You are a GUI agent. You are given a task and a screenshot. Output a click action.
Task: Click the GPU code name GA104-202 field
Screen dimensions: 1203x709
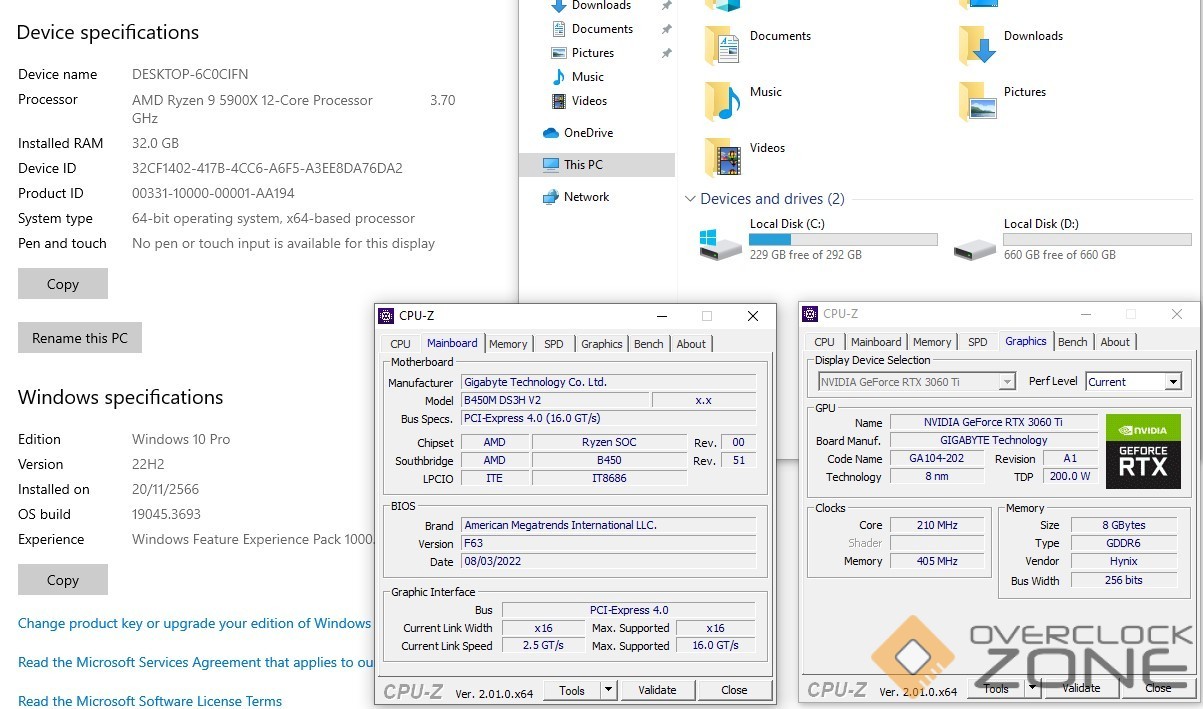click(x=937, y=459)
